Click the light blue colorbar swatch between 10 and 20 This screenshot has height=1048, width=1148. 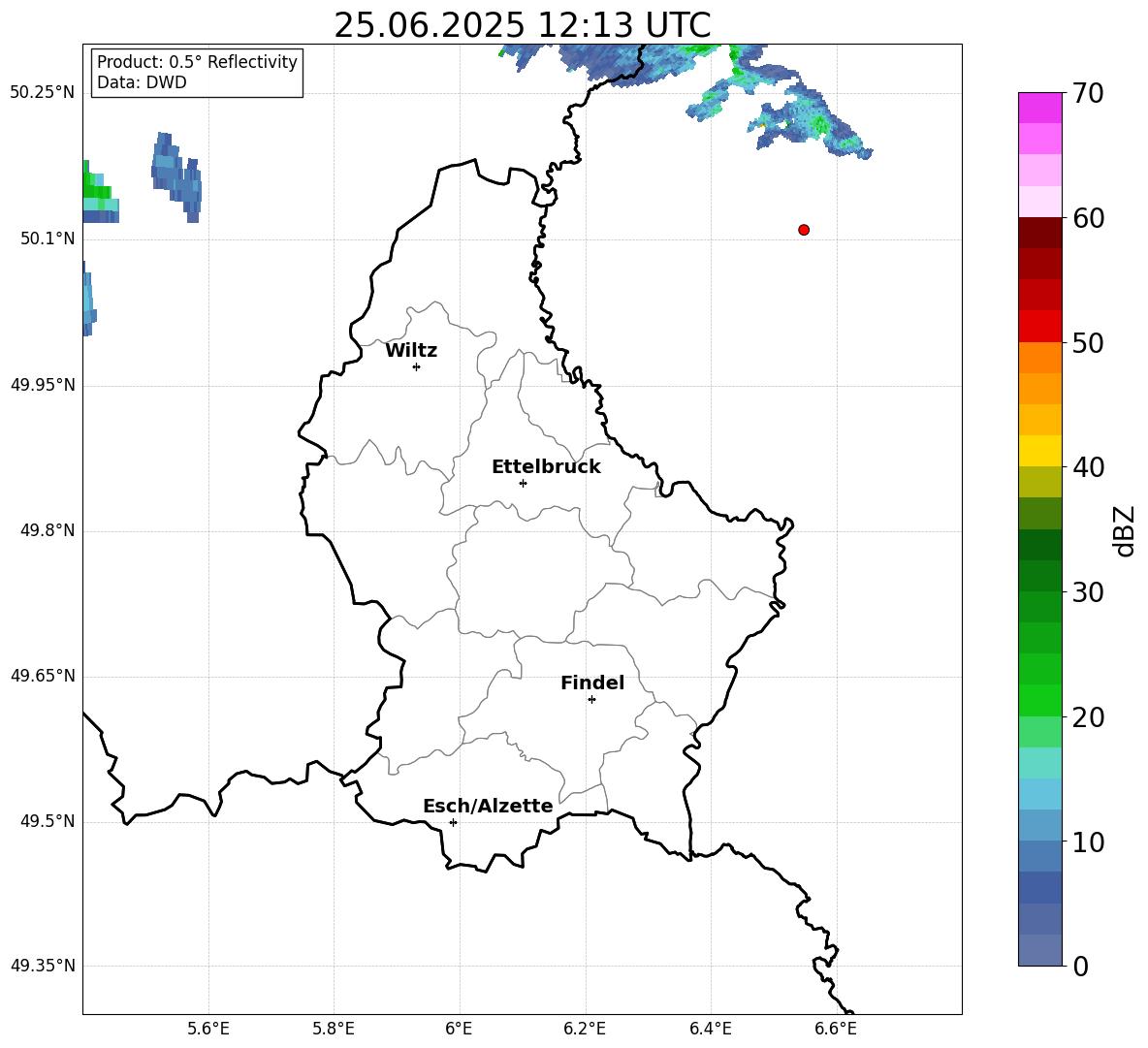[x=1040, y=794]
